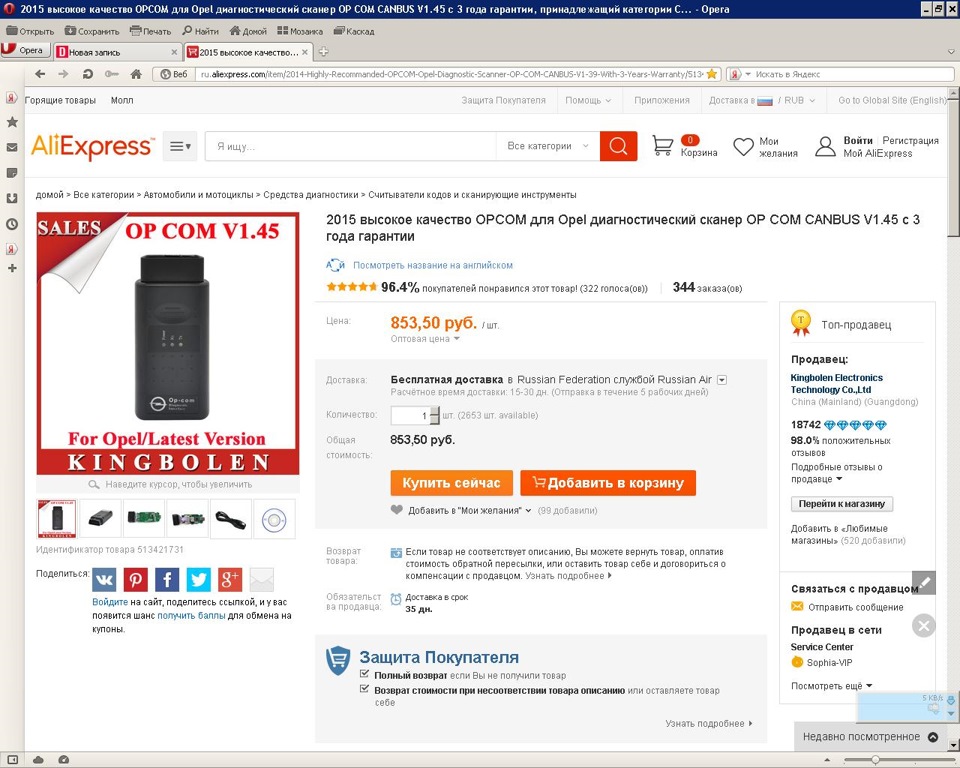Image resolution: width=960 pixels, height=768 pixels.
Task: Click Перейти к магазину button
Action: point(842,503)
